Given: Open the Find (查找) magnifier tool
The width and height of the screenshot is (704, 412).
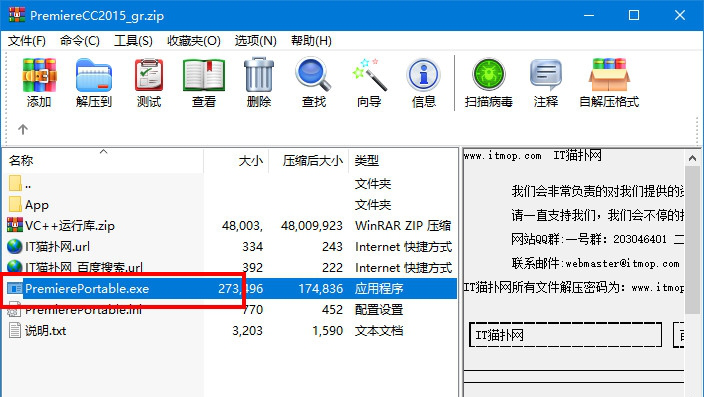Looking at the screenshot, I should (x=313, y=75).
